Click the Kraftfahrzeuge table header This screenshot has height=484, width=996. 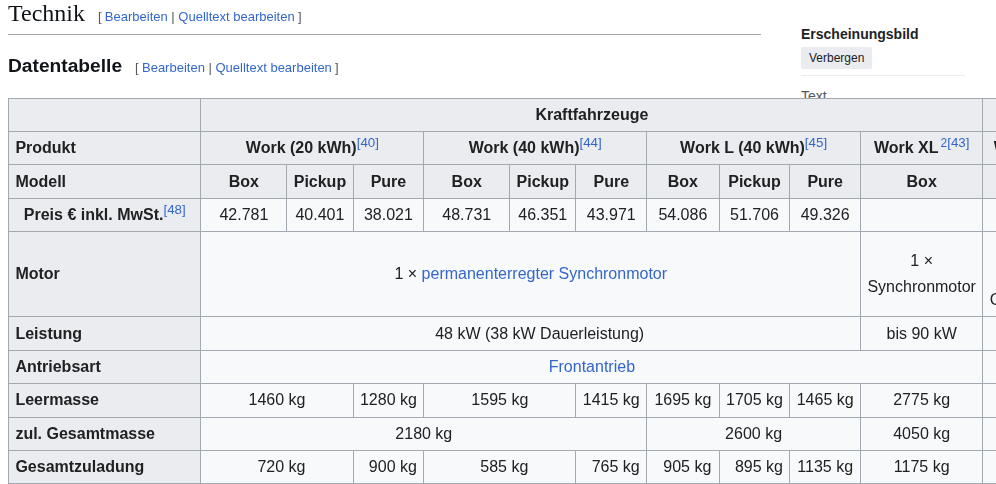coord(591,115)
